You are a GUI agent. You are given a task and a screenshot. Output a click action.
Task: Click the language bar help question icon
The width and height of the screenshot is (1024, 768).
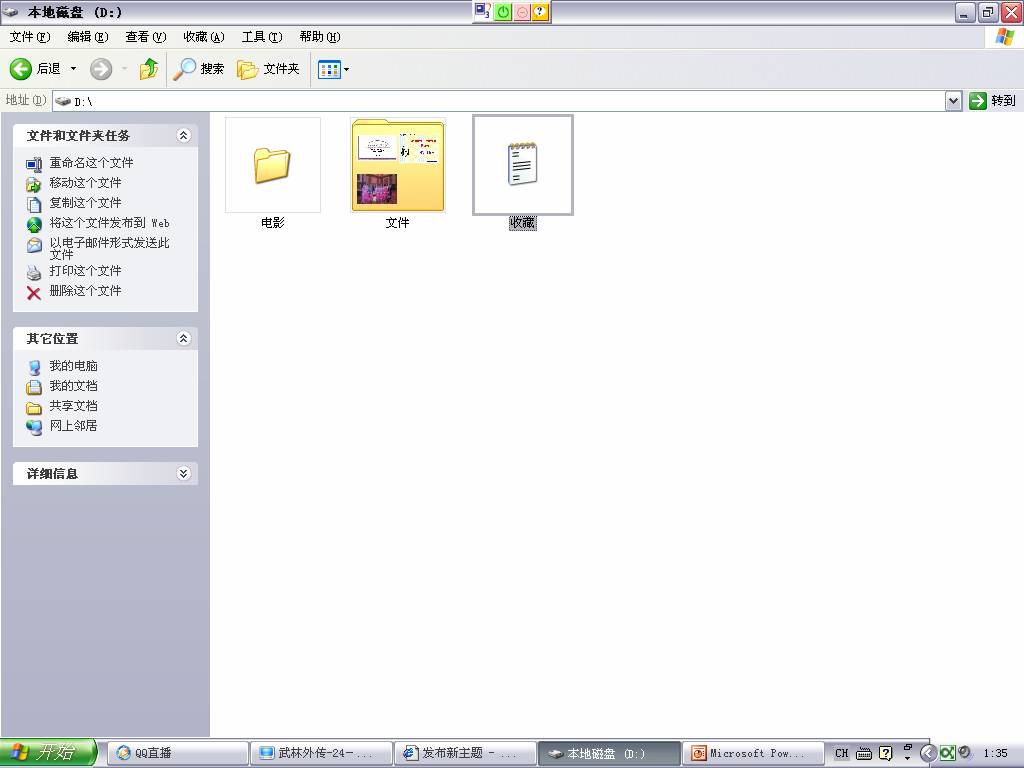pyautogui.click(x=886, y=753)
